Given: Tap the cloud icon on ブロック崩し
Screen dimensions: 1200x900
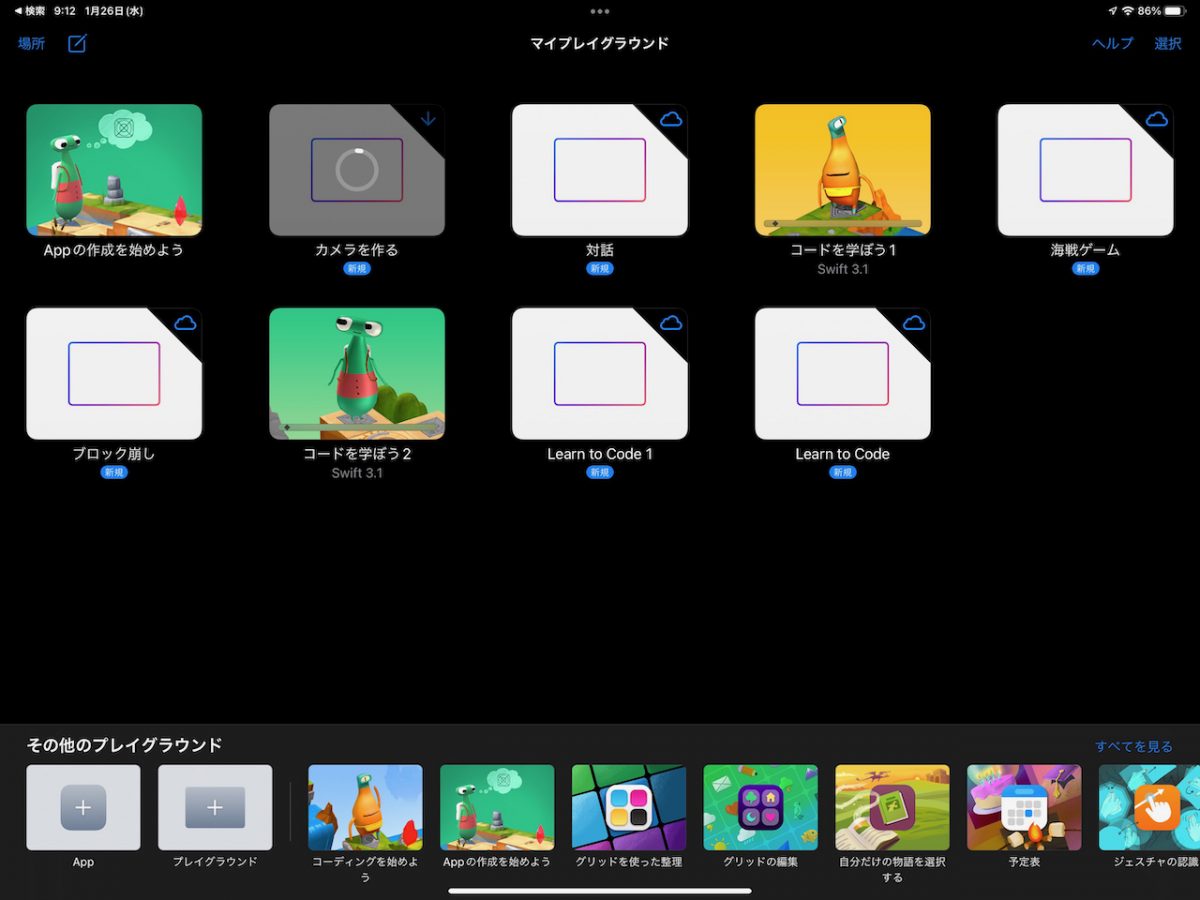Looking at the screenshot, I should [x=185, y=323].
